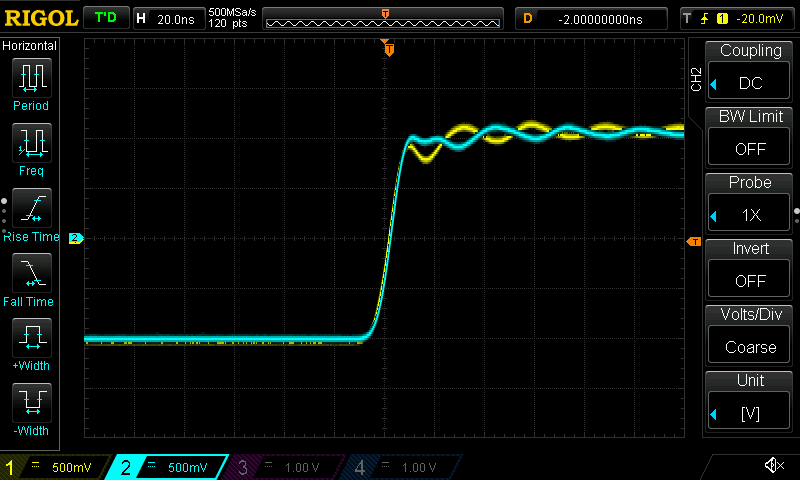Click the rising edge trigger icon
800x480 pixels.
coord(705,19)
